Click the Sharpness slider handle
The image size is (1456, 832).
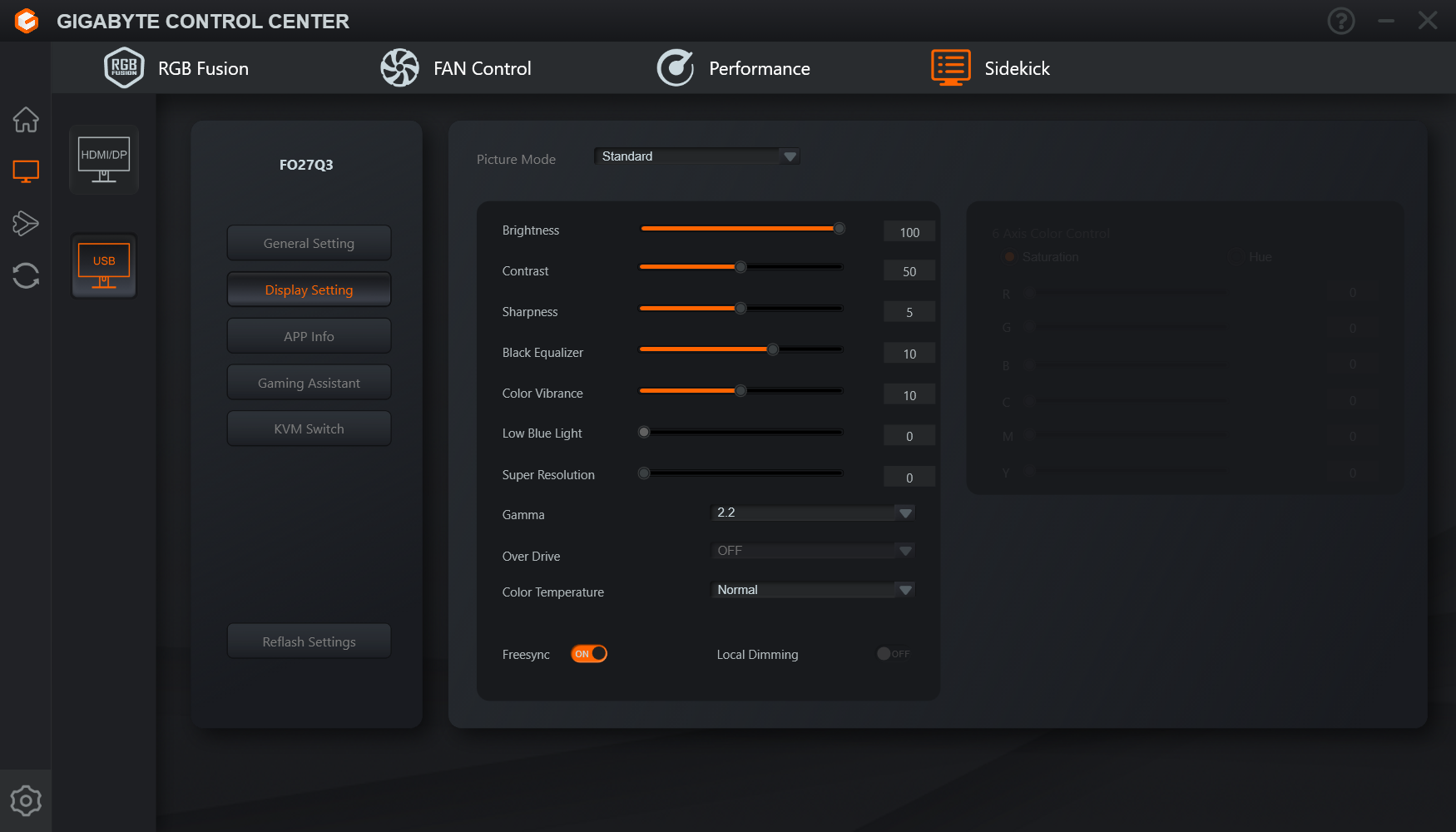(x=740, y=308)
